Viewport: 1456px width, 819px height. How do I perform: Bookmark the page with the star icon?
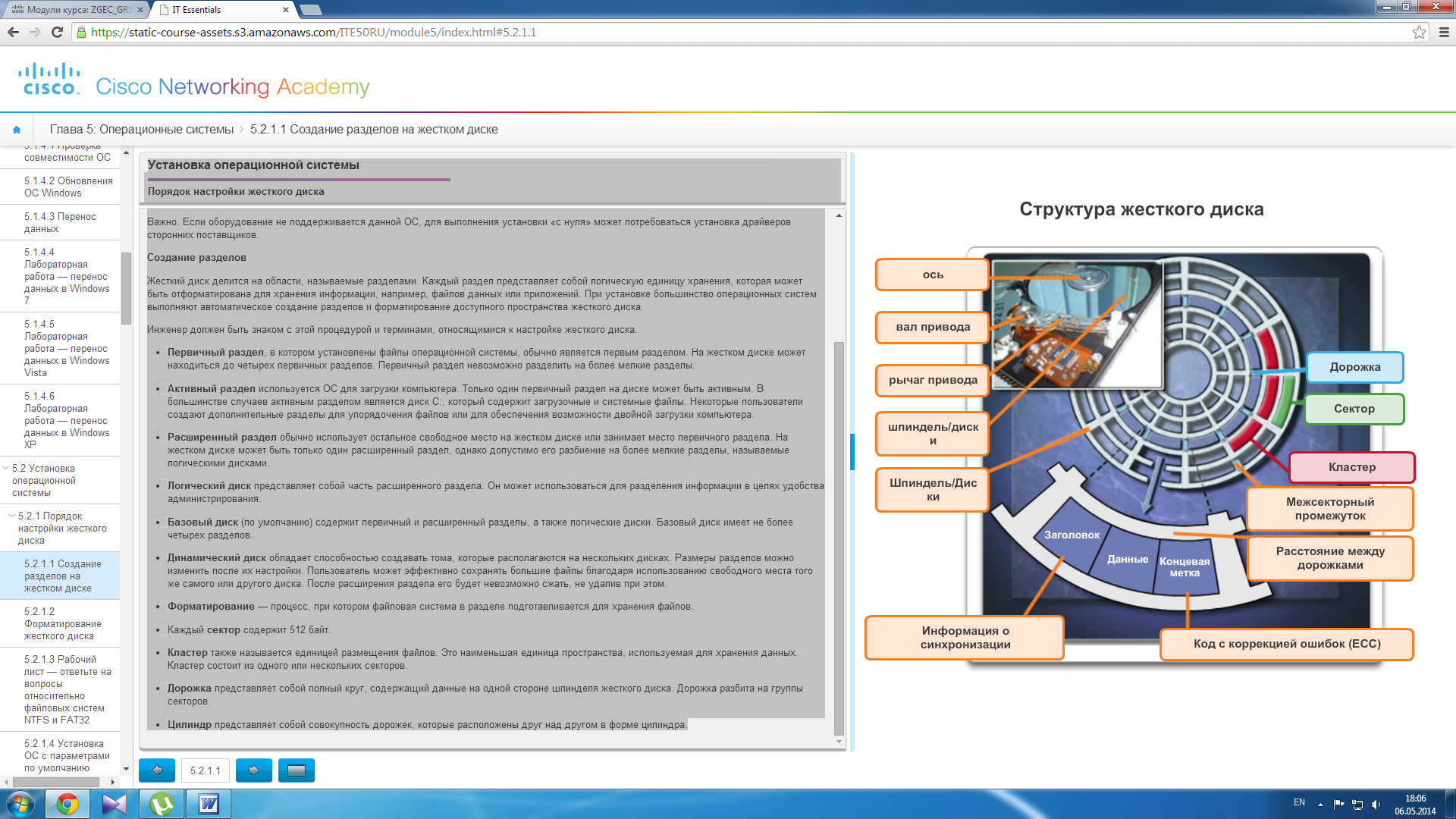point(1419,32)
